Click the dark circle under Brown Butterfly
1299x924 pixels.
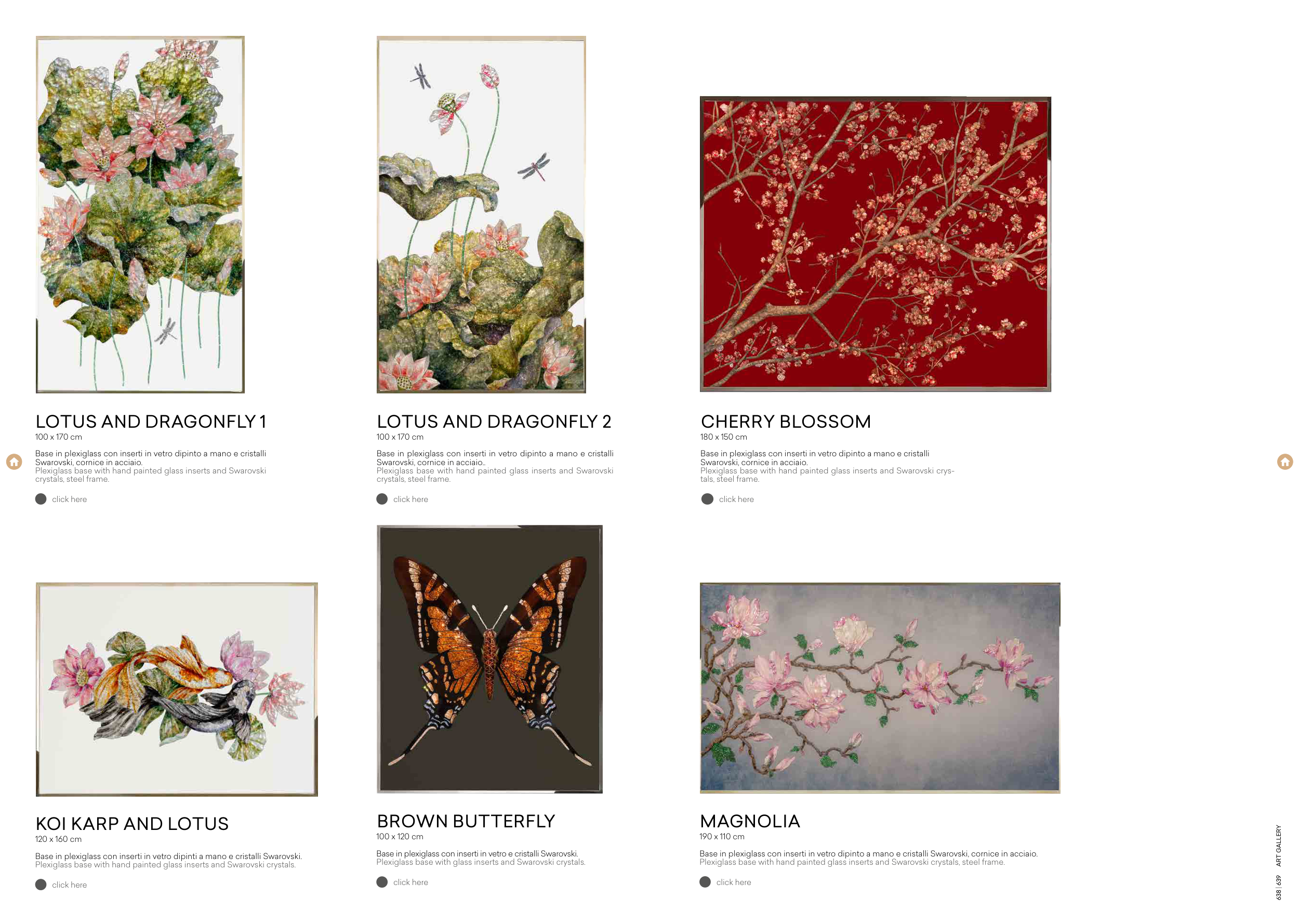tap(382, 882)
